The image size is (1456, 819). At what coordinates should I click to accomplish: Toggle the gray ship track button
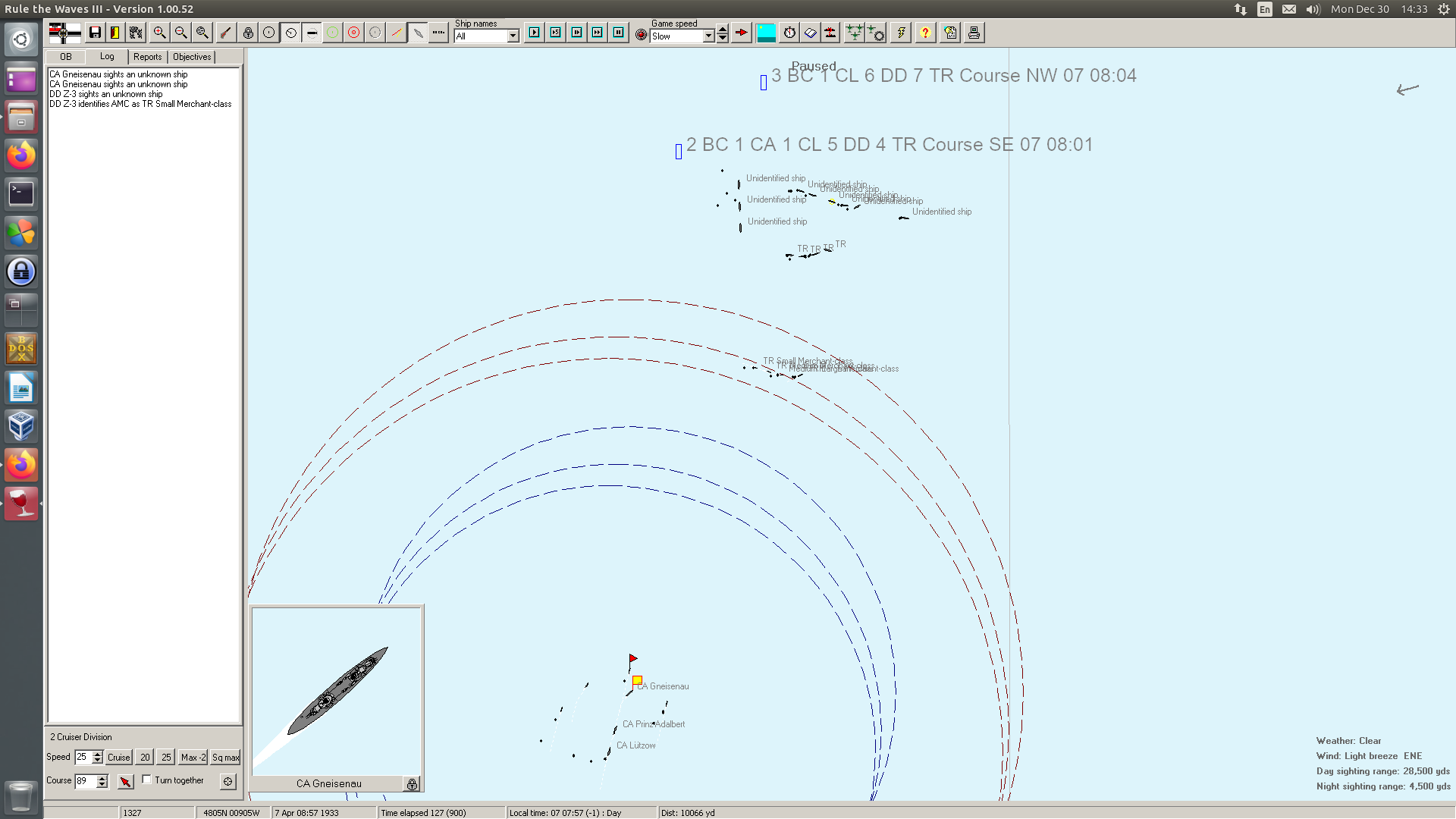click(x=418, y=33)
